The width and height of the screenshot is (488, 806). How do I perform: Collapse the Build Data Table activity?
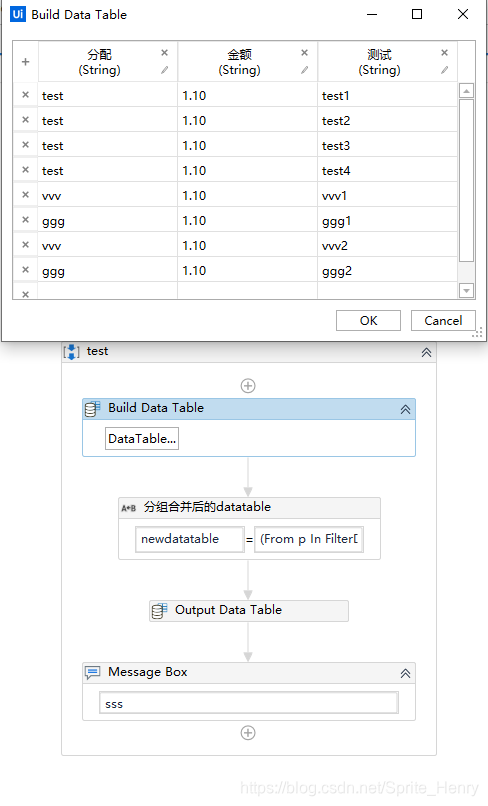click(x=405, y=409)
